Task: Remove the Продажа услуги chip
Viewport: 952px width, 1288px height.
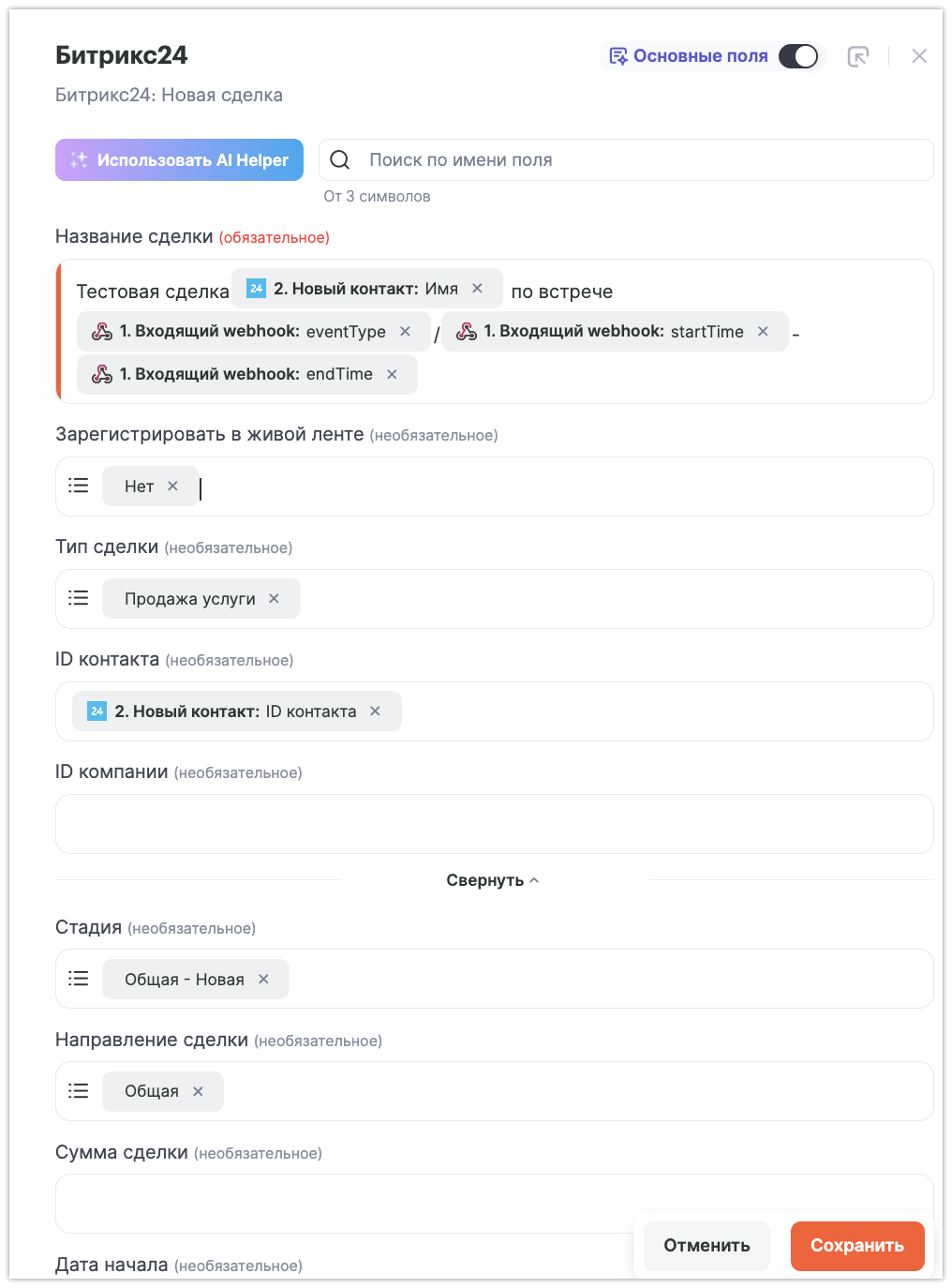Action: pyautogui.click(x=275, y=599)
